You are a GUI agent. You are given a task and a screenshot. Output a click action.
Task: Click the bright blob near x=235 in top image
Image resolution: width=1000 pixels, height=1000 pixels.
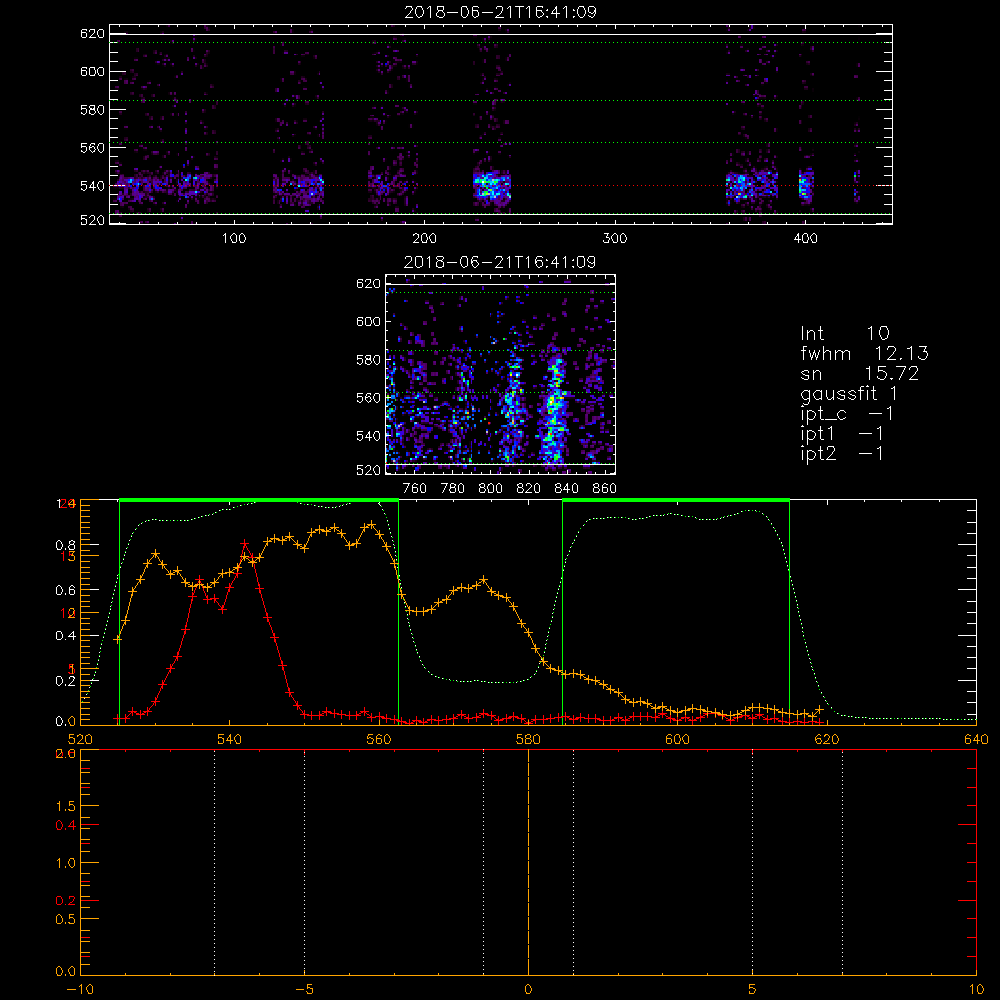(x=492, y=186)
